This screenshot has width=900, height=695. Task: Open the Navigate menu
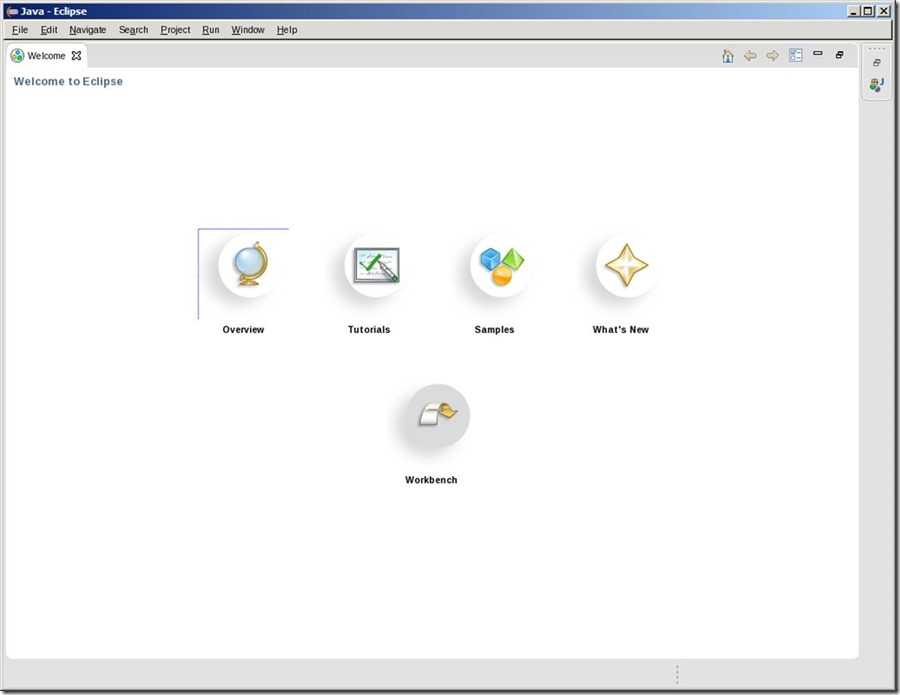point(88,30)
